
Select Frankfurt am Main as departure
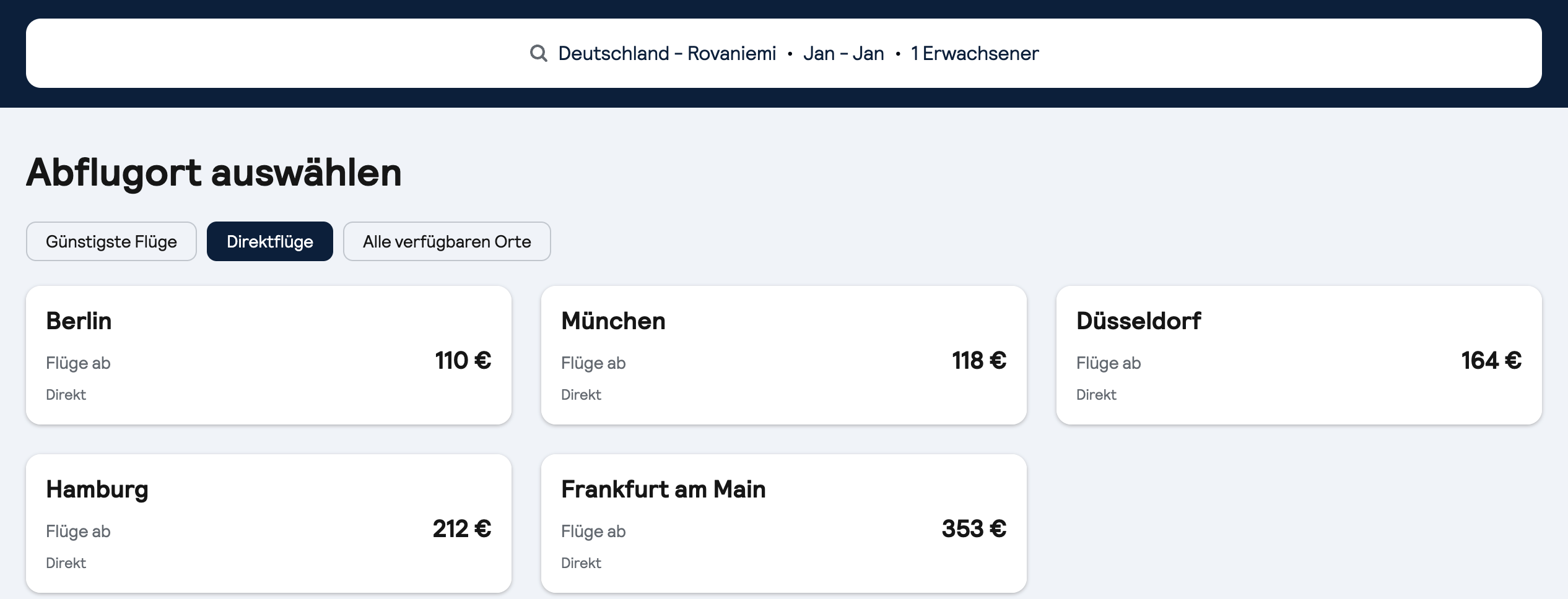click(x=663, y=489)
